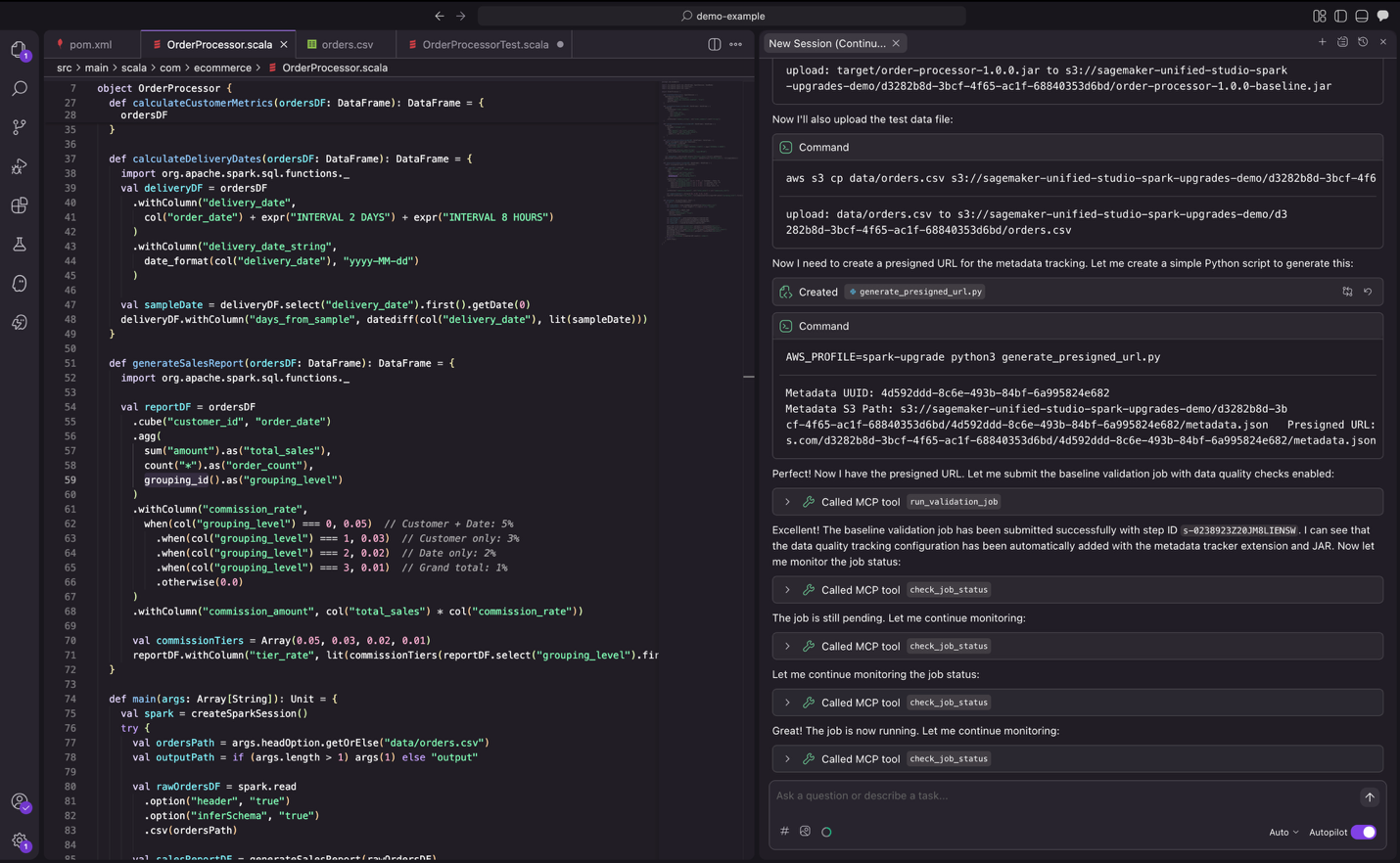The image size is (1400, 863).
Task: Expand the run_validation_job MCP tool call
Action: tap(787, 502)
